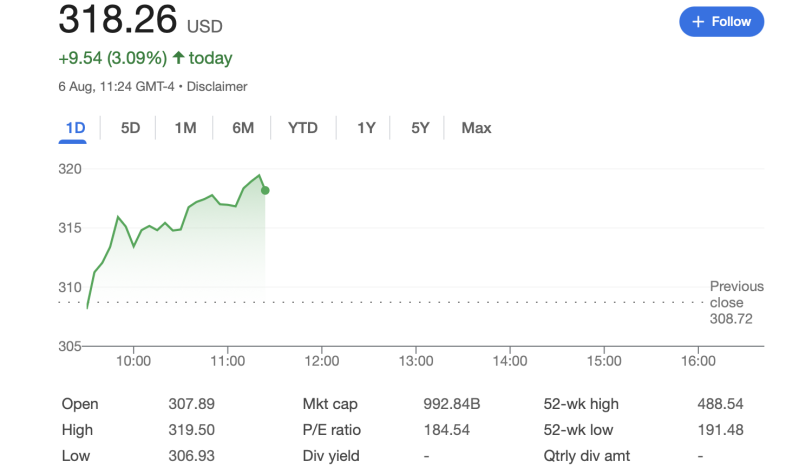View the 1Y price history tab
The width and height of the screenshot is (799, 475).
pyautogui.click(x=366, y=128)
